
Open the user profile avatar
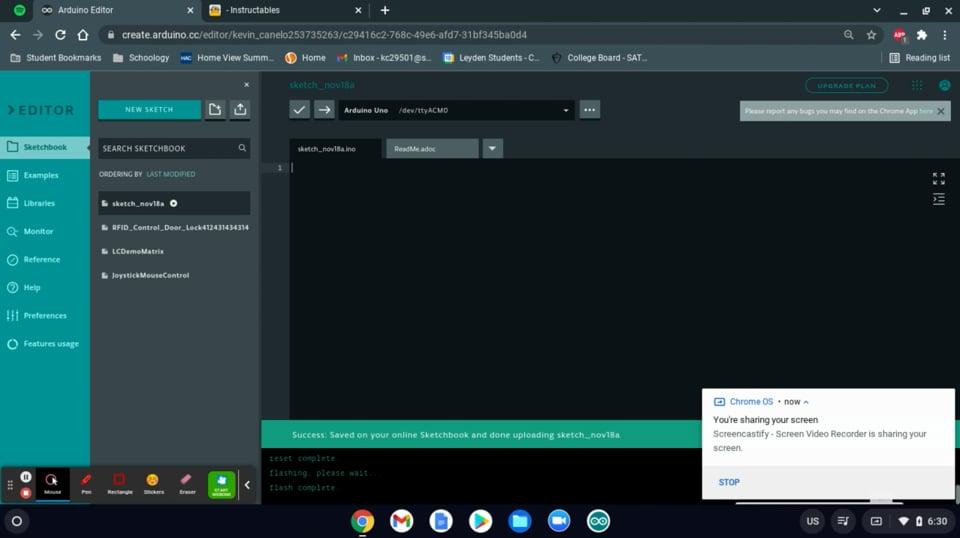coord(945,86)
